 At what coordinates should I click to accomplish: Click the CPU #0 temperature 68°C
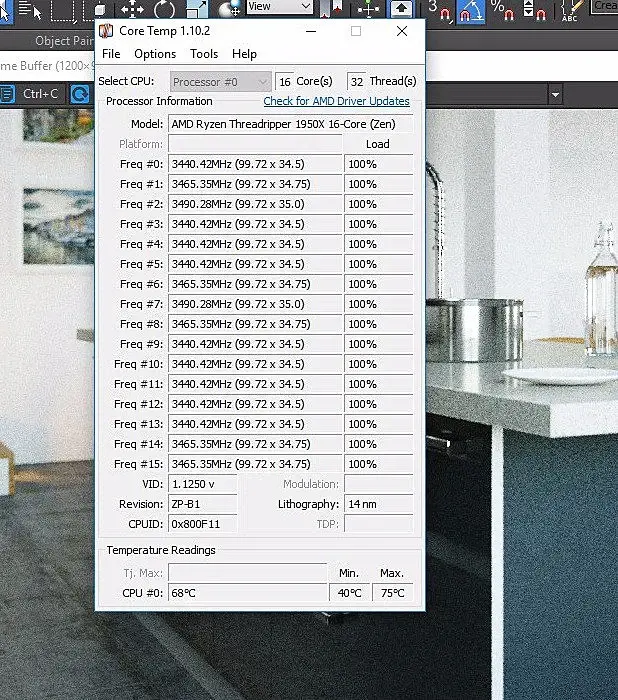coord(247,593)
